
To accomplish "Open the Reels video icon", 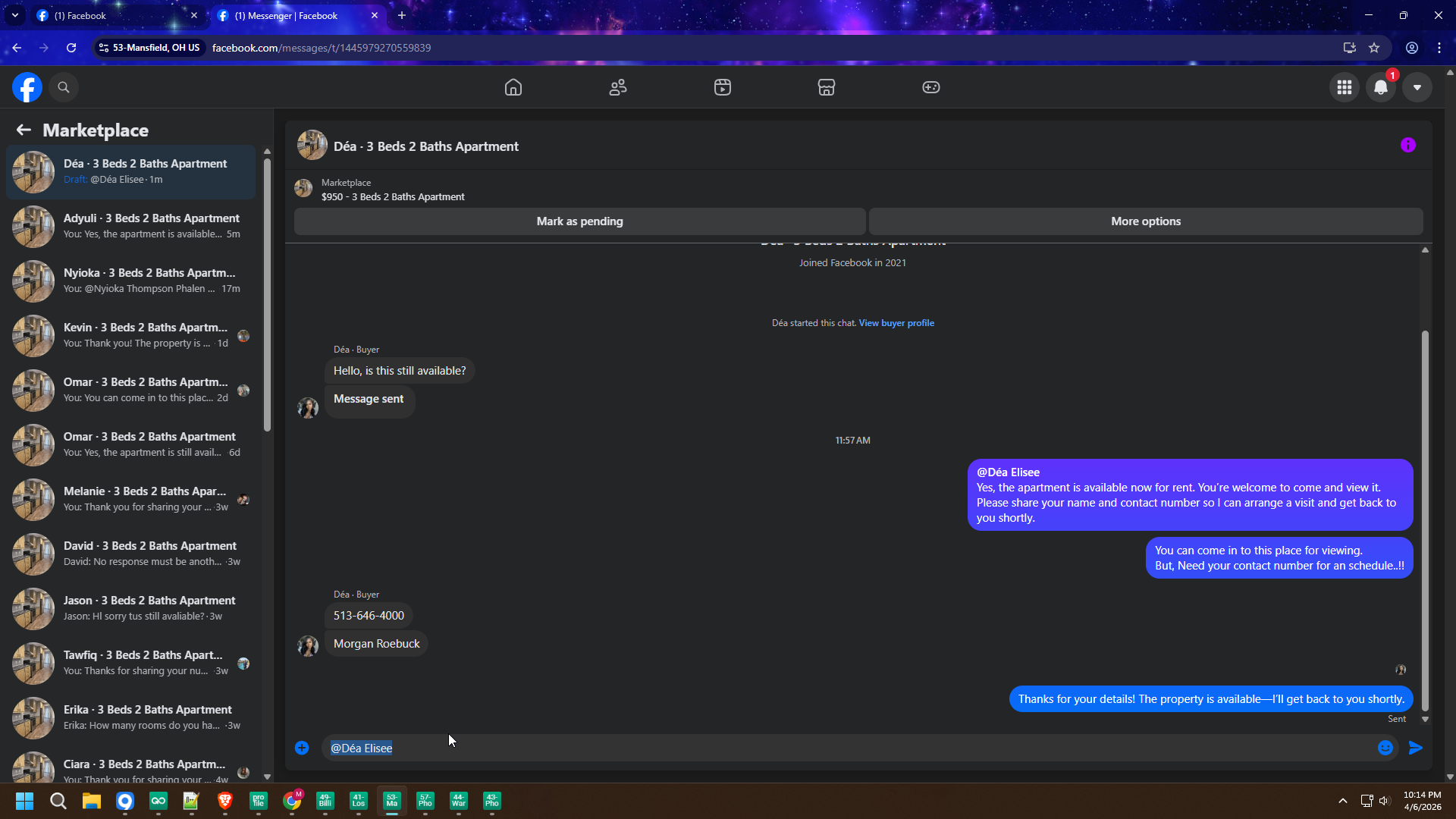I will [x=723, y=87].
